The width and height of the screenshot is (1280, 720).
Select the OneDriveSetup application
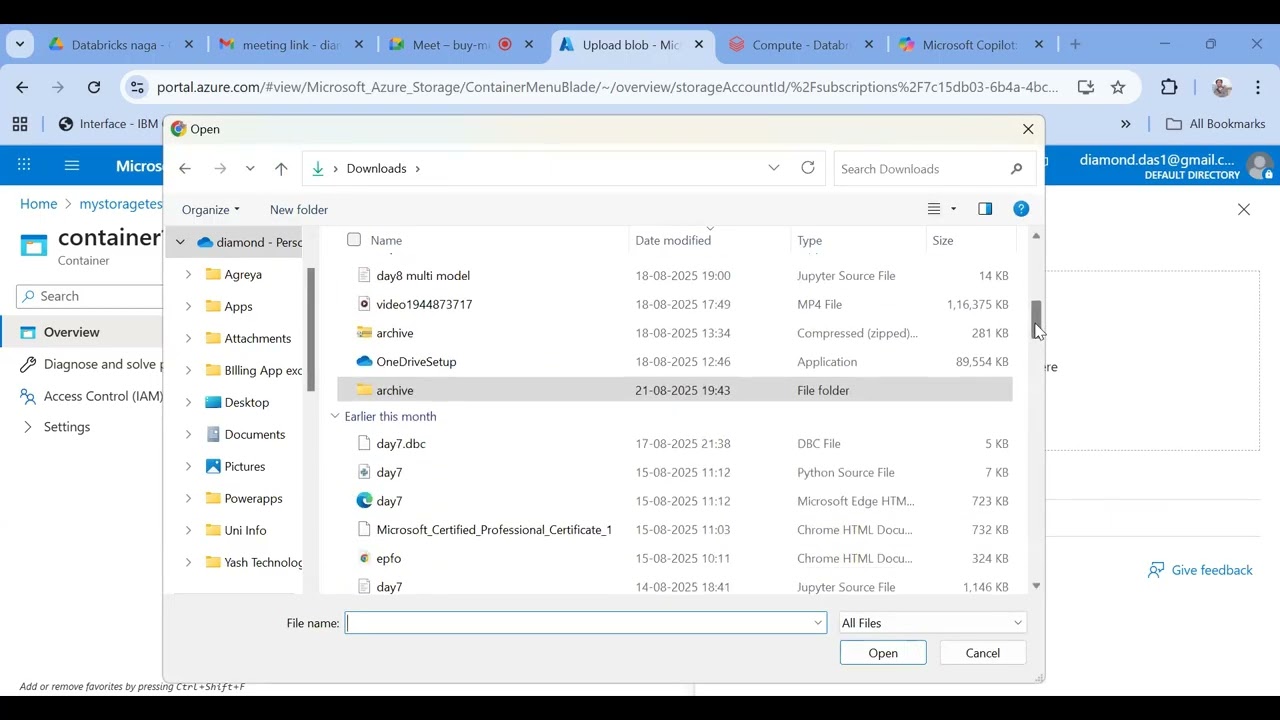[x=675, y=362]
